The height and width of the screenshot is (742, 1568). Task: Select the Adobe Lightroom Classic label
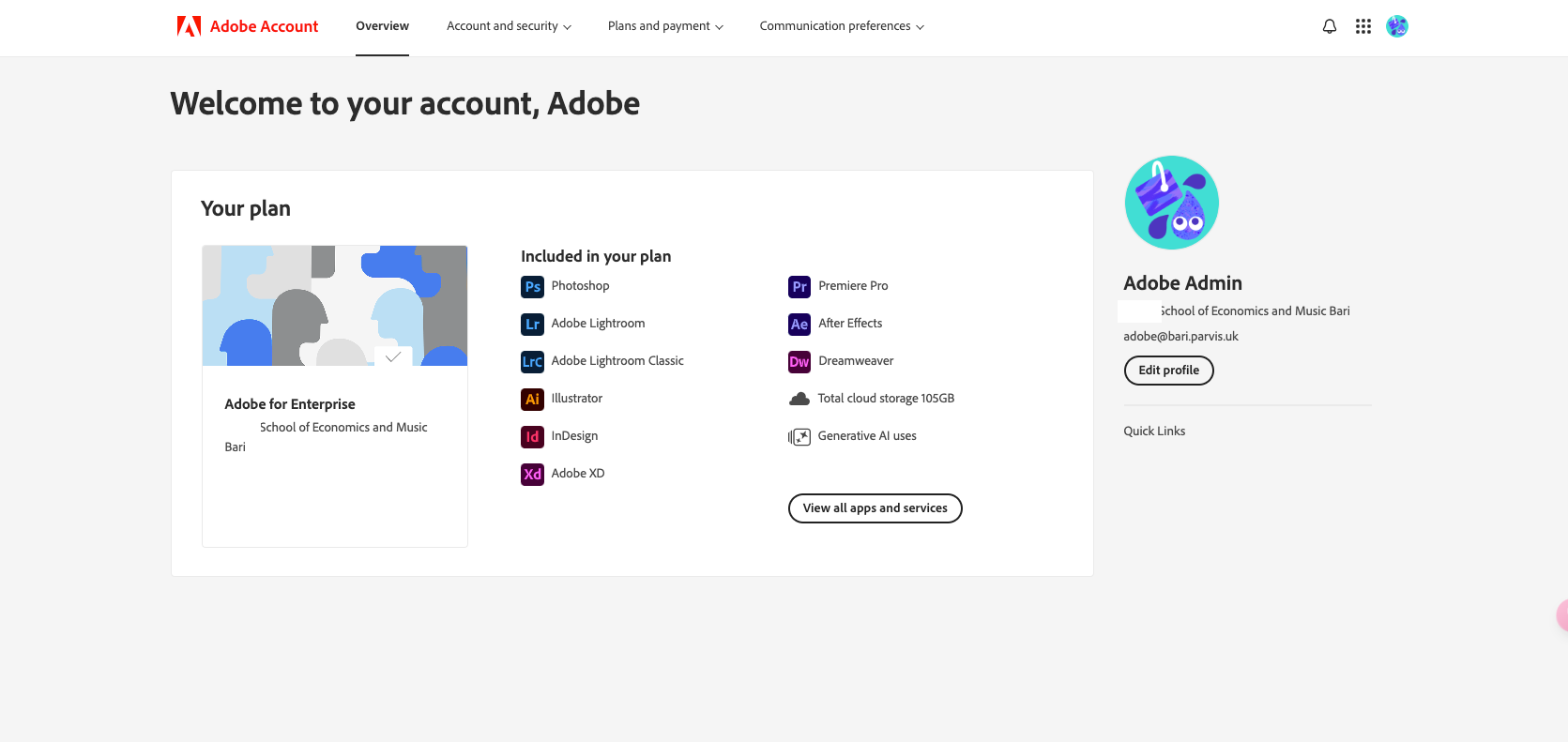(x=617, y=361)
